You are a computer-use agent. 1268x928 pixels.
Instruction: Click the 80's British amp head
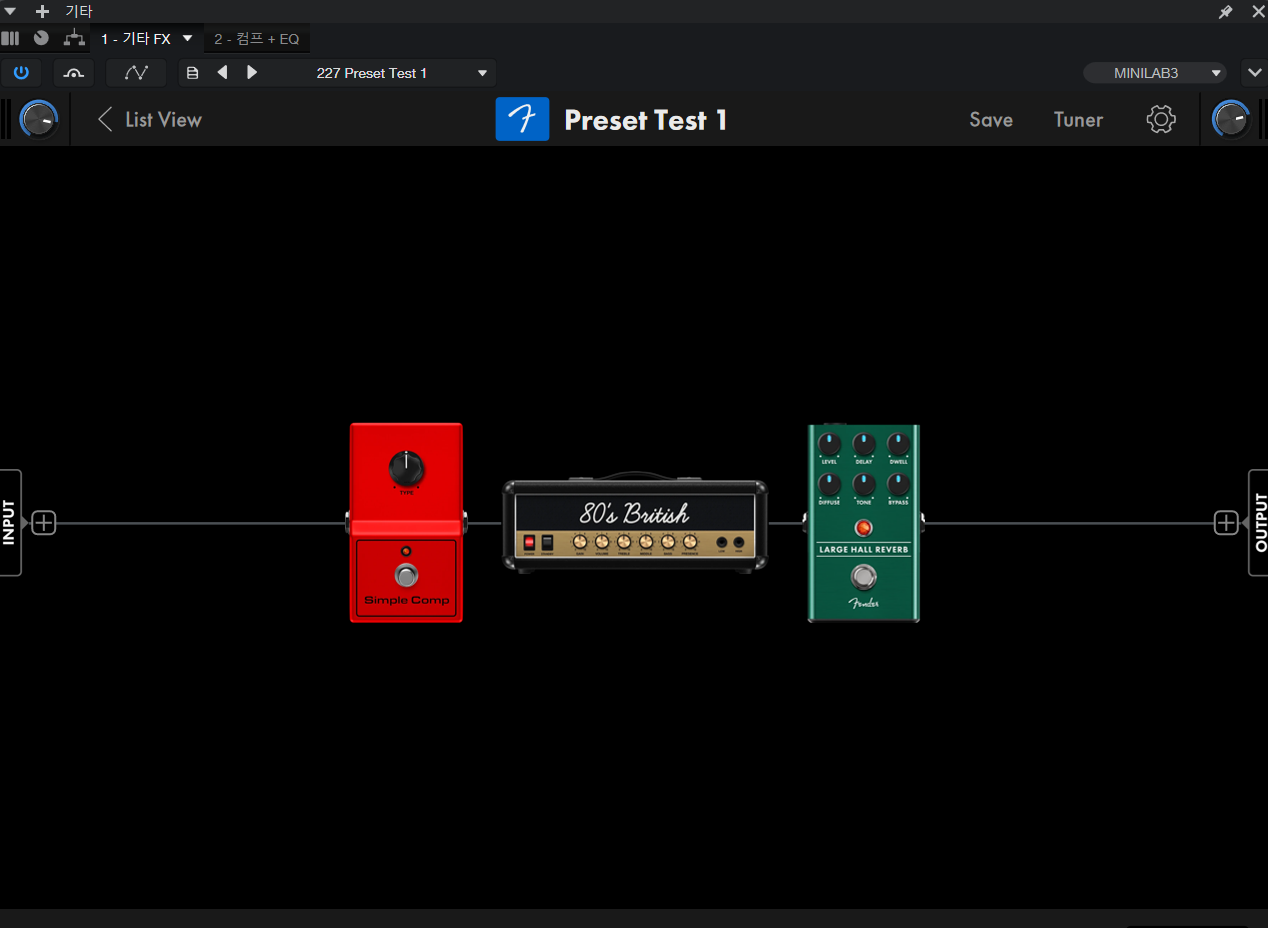pyautogui.click(x=635, y=525)
